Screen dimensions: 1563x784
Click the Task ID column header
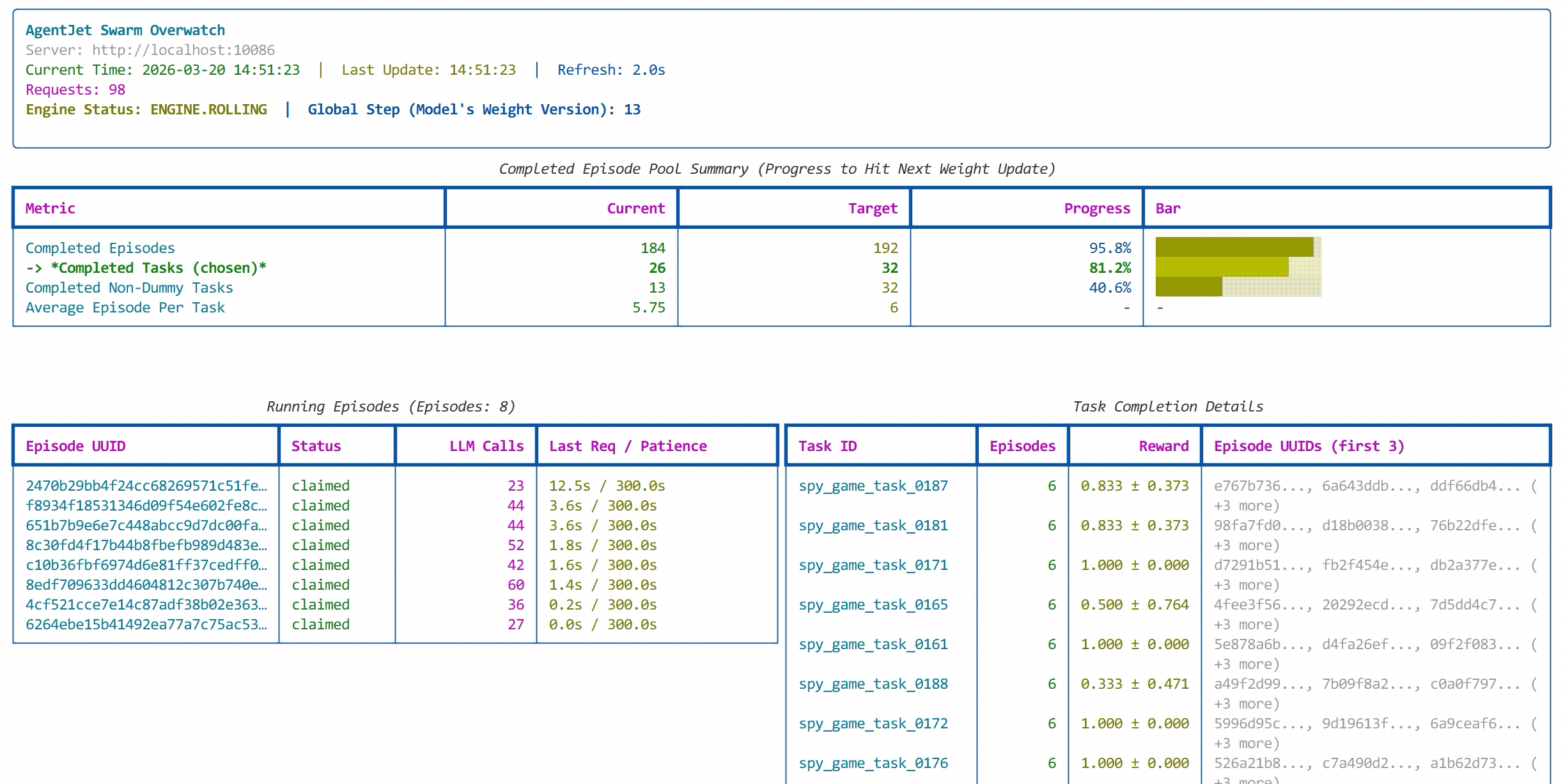click(827, 446)
